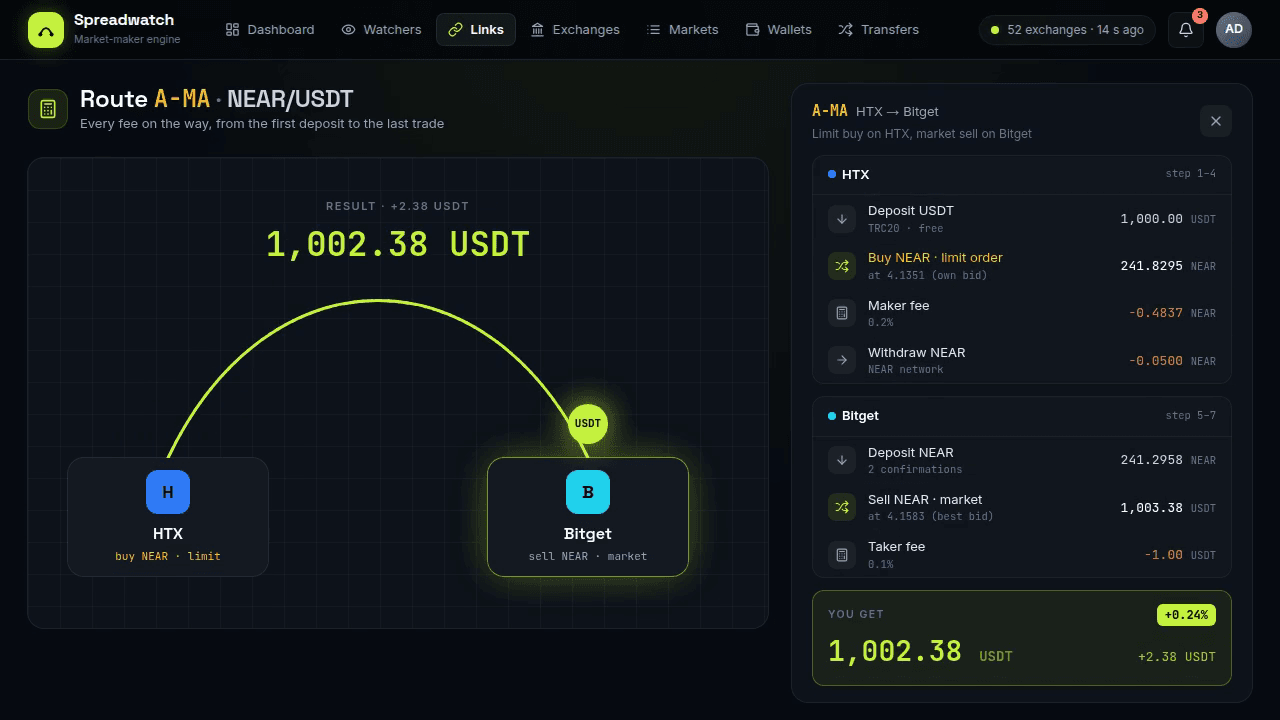Click the Sell NEAR market shuffle icon
1280x720 pixels.
tap(842, 507)
